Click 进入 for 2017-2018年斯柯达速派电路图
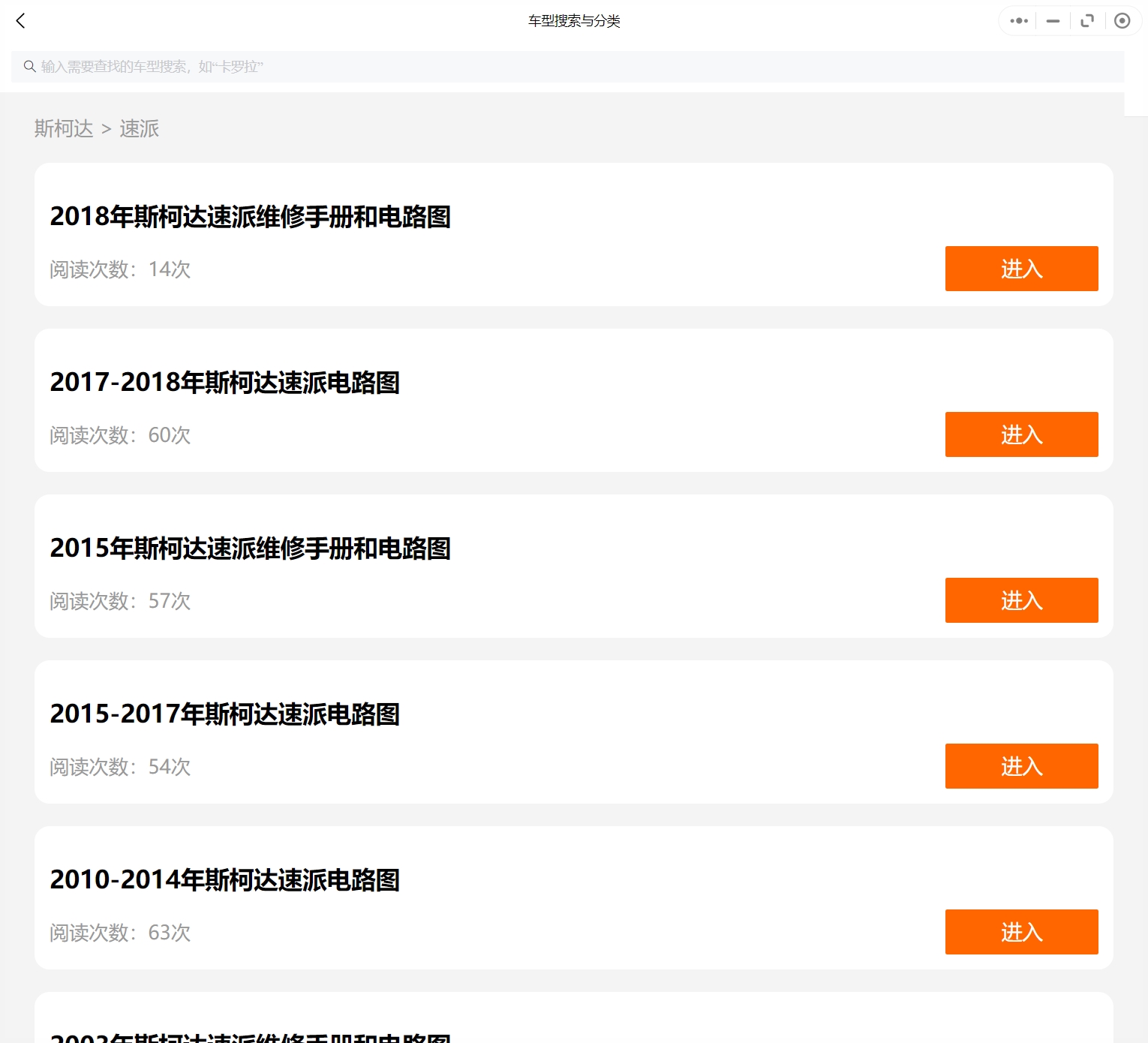Viewport: 1148px width, 1043px height. (x=1021, y=434)
